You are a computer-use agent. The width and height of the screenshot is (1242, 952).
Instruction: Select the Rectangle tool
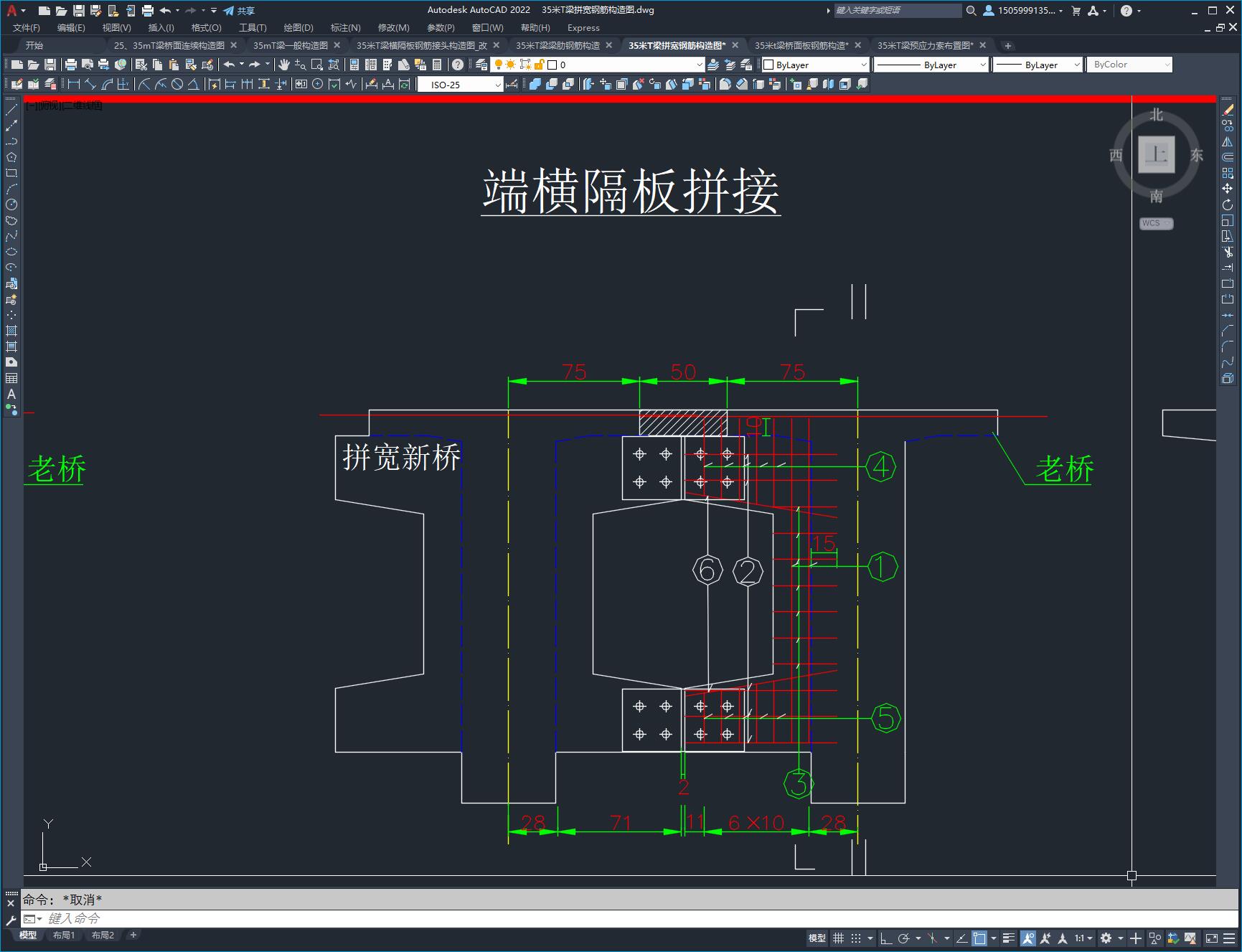(11, 173)
